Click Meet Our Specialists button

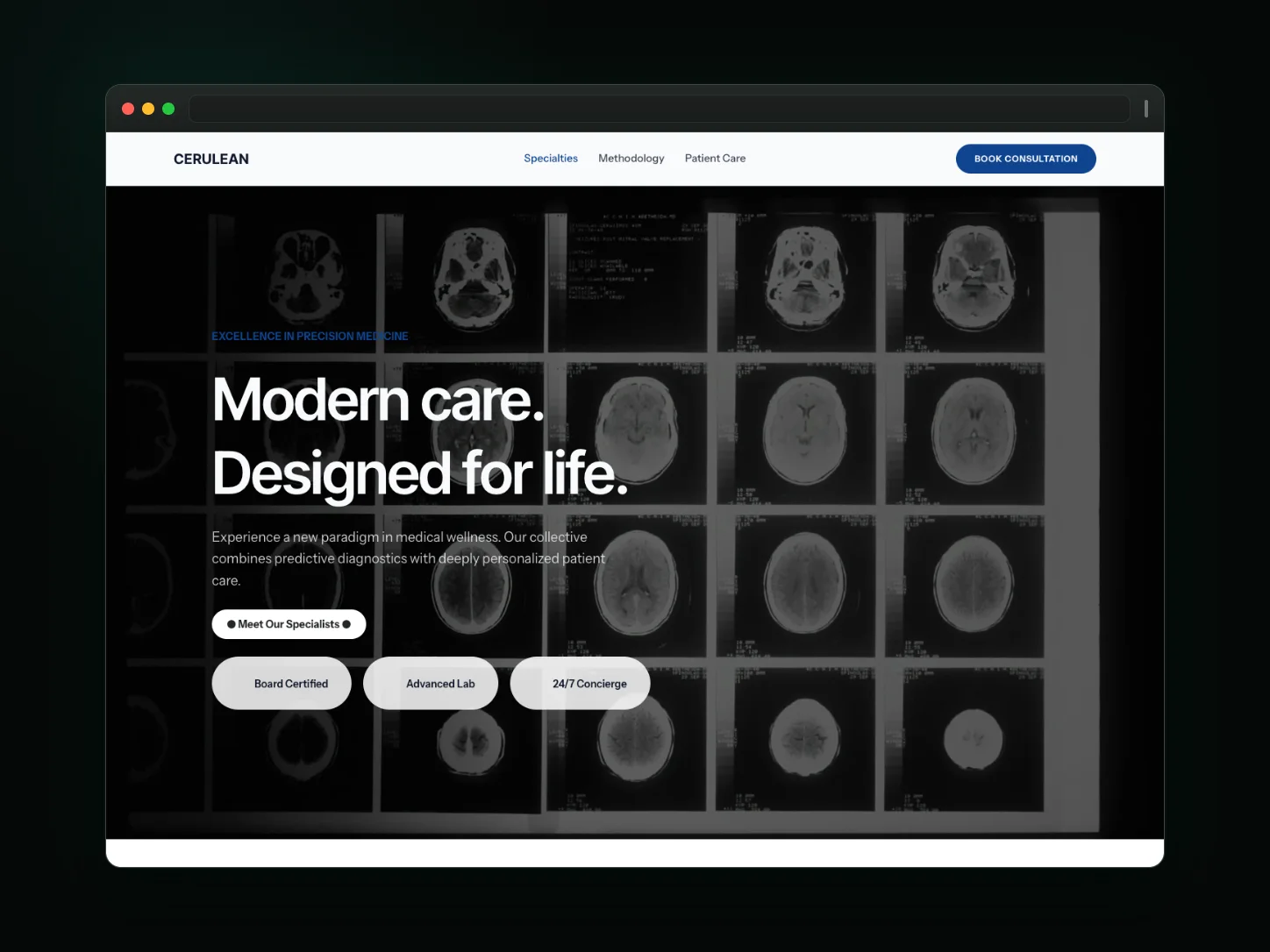pos(289,624)
